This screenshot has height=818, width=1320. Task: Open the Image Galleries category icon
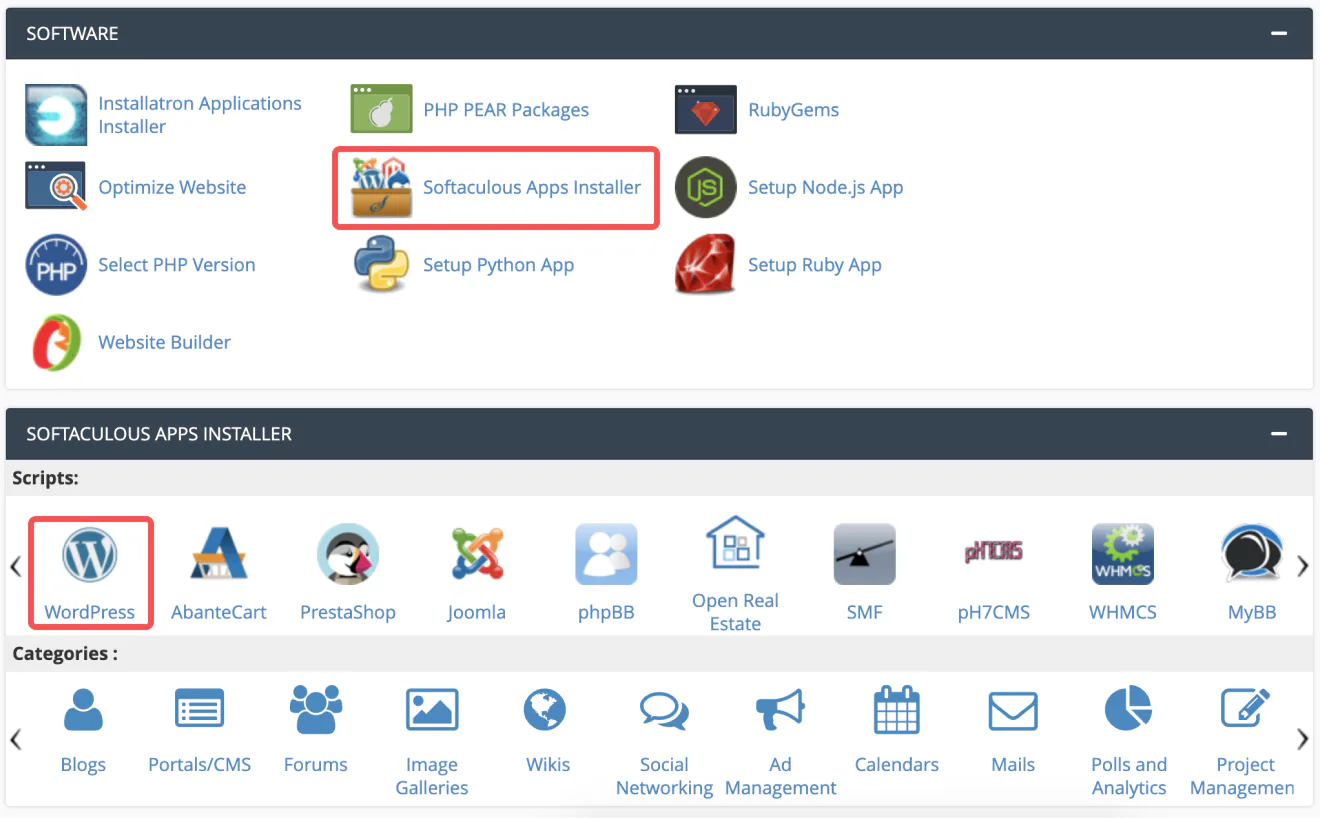click(x=432, y=711)
